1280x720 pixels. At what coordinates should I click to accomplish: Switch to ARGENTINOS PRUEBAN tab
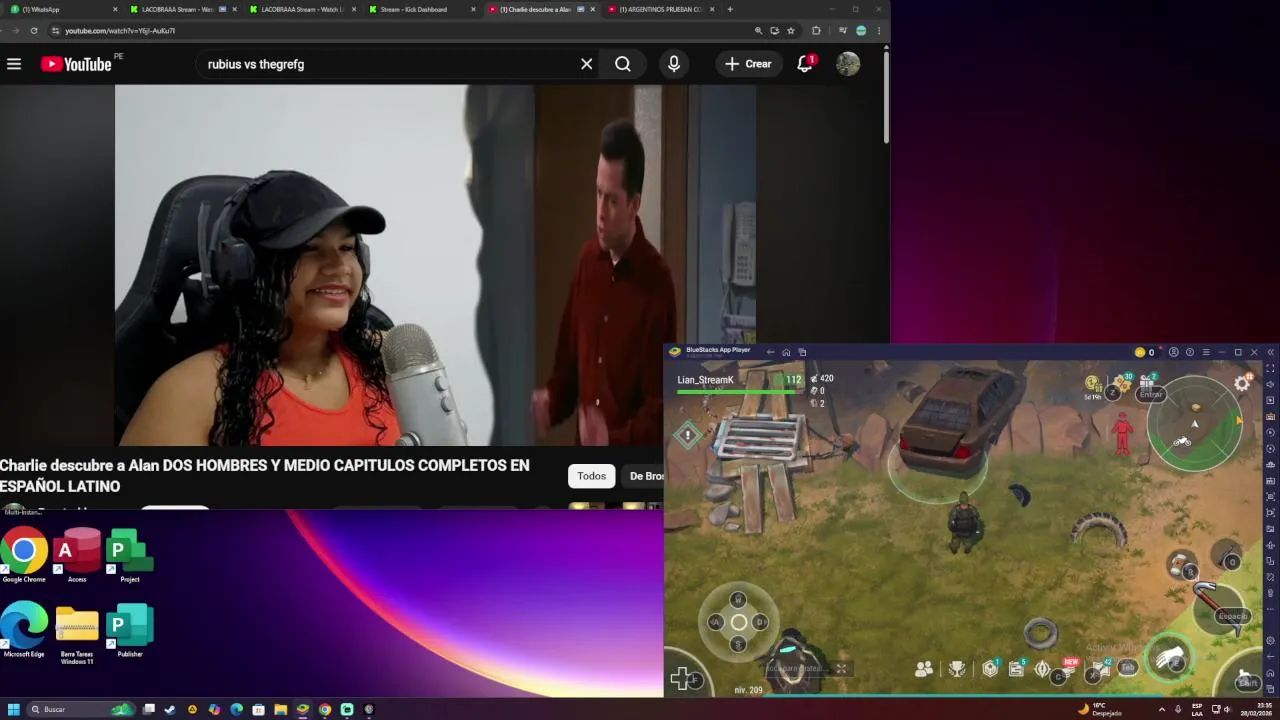tap(660, 9)
